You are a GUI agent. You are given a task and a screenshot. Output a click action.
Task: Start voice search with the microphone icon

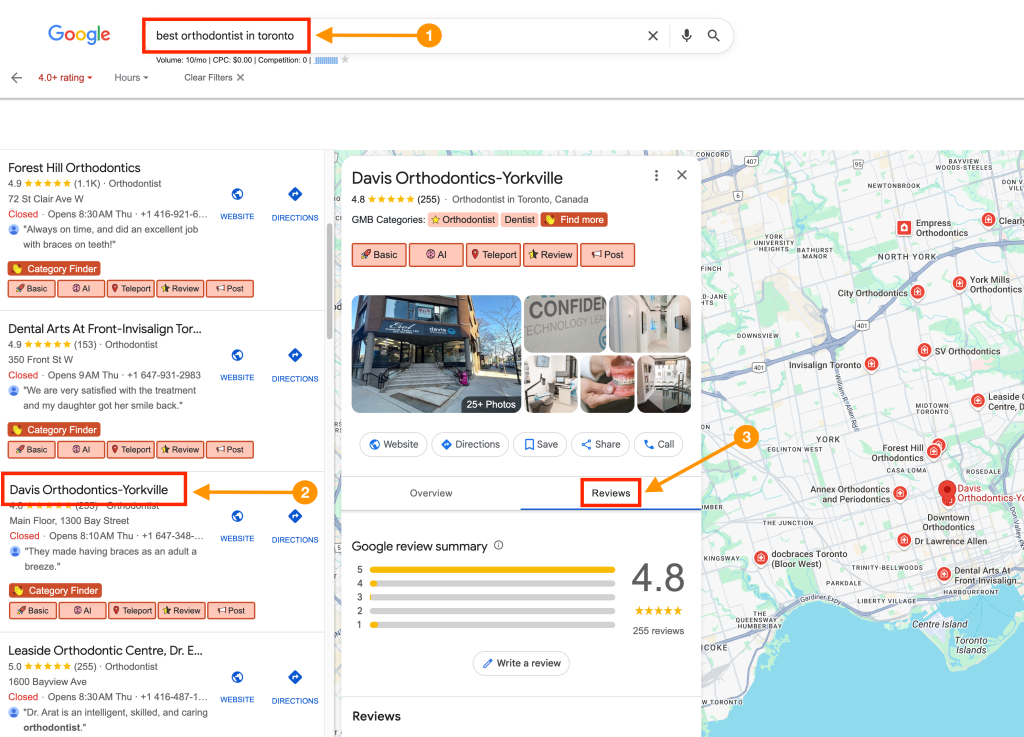pos(686,36)
